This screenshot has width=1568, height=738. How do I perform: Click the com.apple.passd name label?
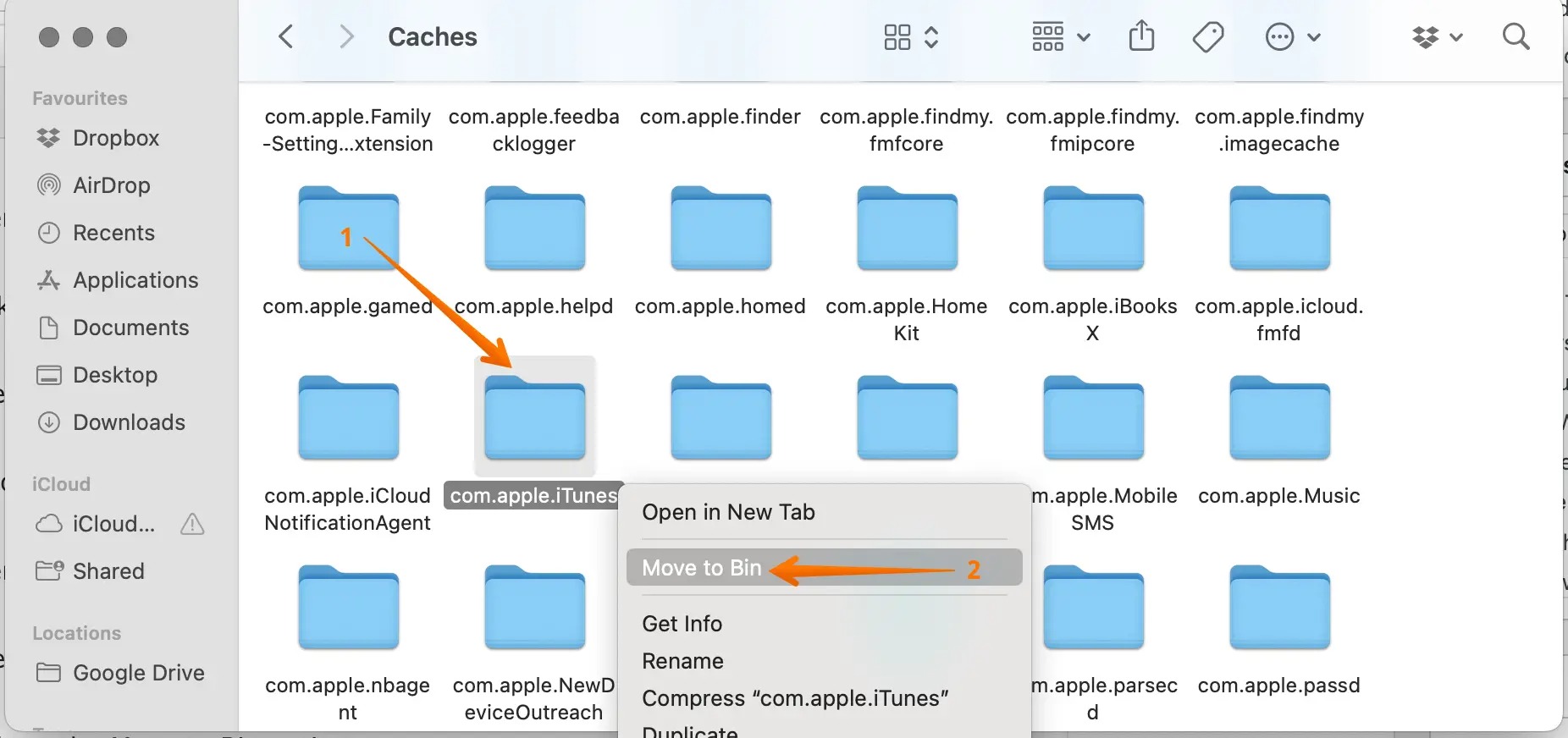click(1279, 686)
